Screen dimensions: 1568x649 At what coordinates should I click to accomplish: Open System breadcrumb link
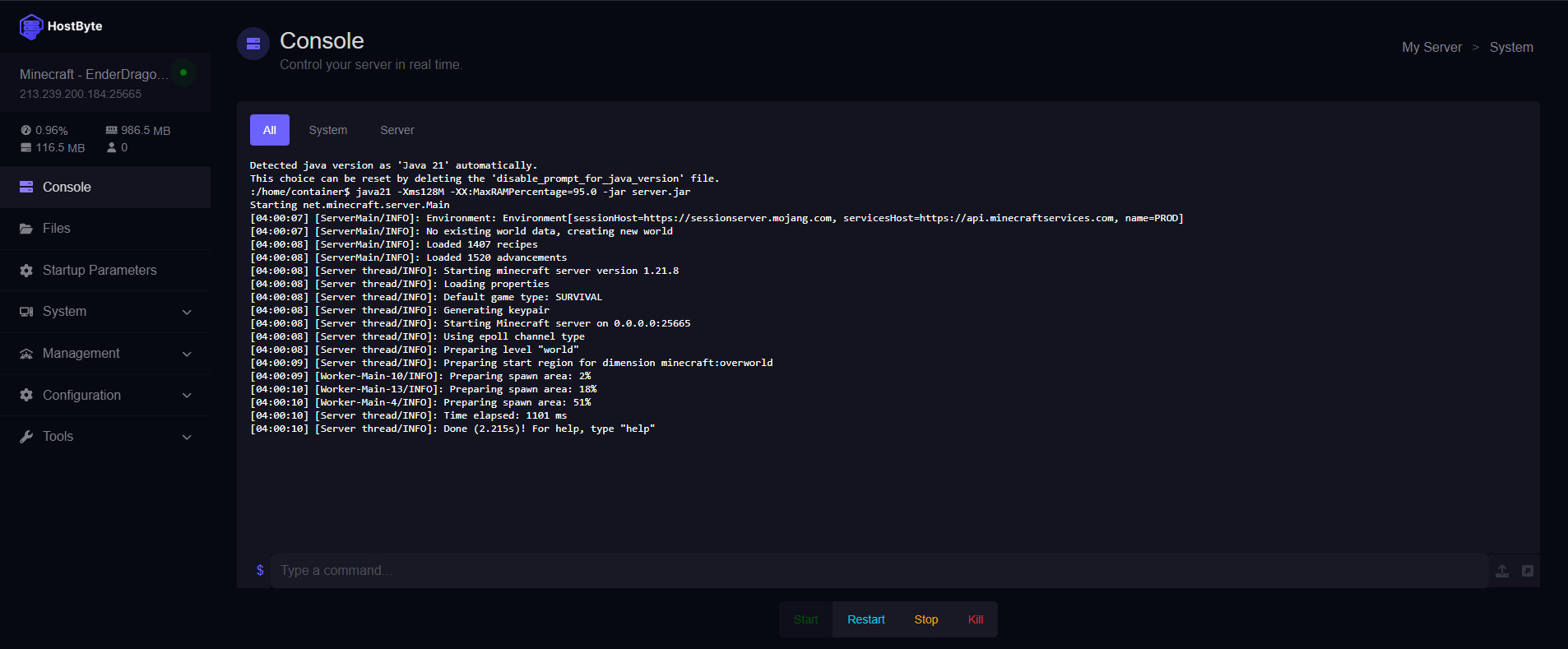point(1511,47)
